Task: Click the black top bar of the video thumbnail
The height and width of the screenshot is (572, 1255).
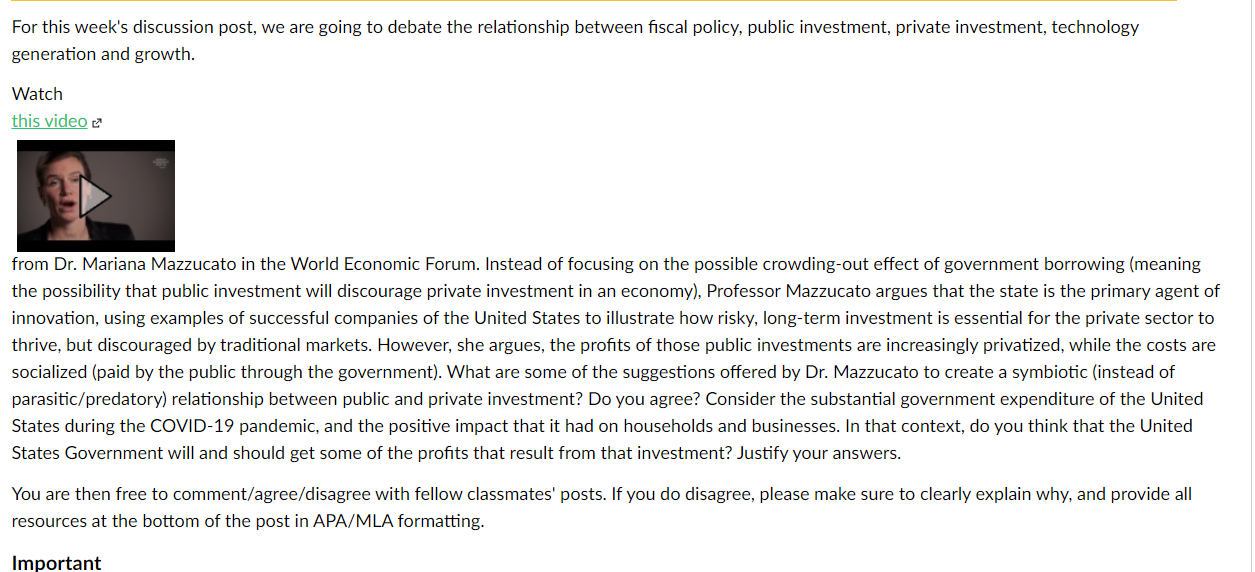Action: 96,145
